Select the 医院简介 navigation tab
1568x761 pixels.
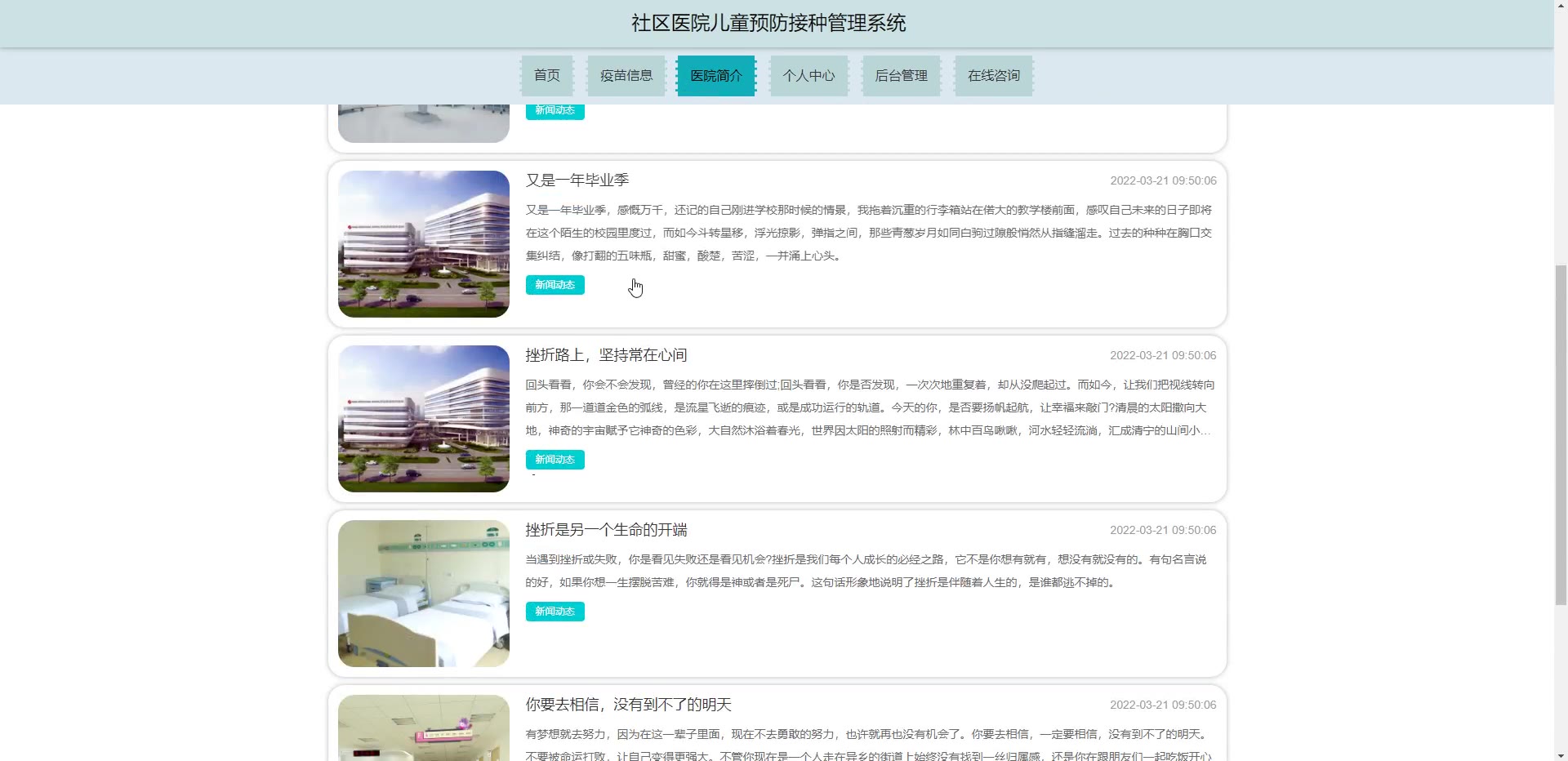coord(715,76)
